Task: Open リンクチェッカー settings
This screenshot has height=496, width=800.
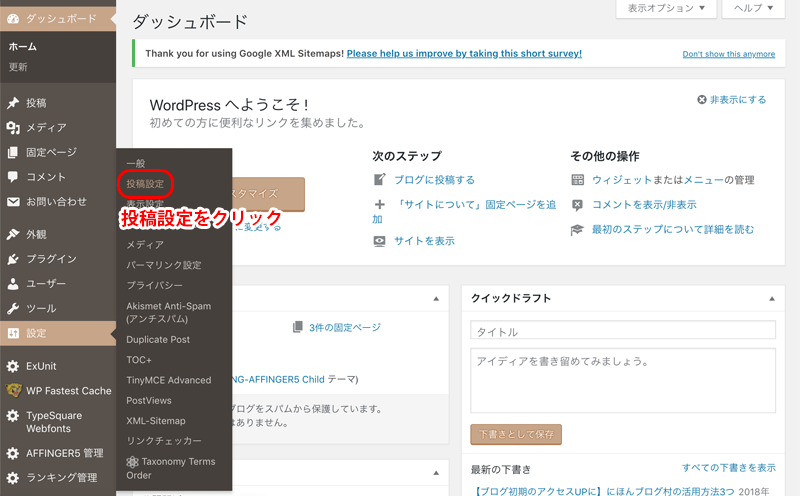Action: 164,441
